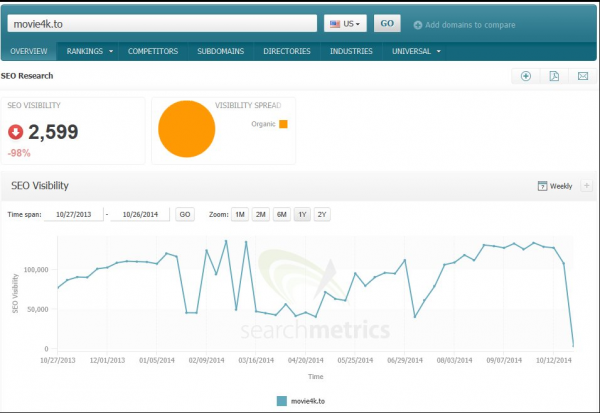Switch to the Overview tab
This screenshot has width=600, height=413.
click(x=29, y=51)
